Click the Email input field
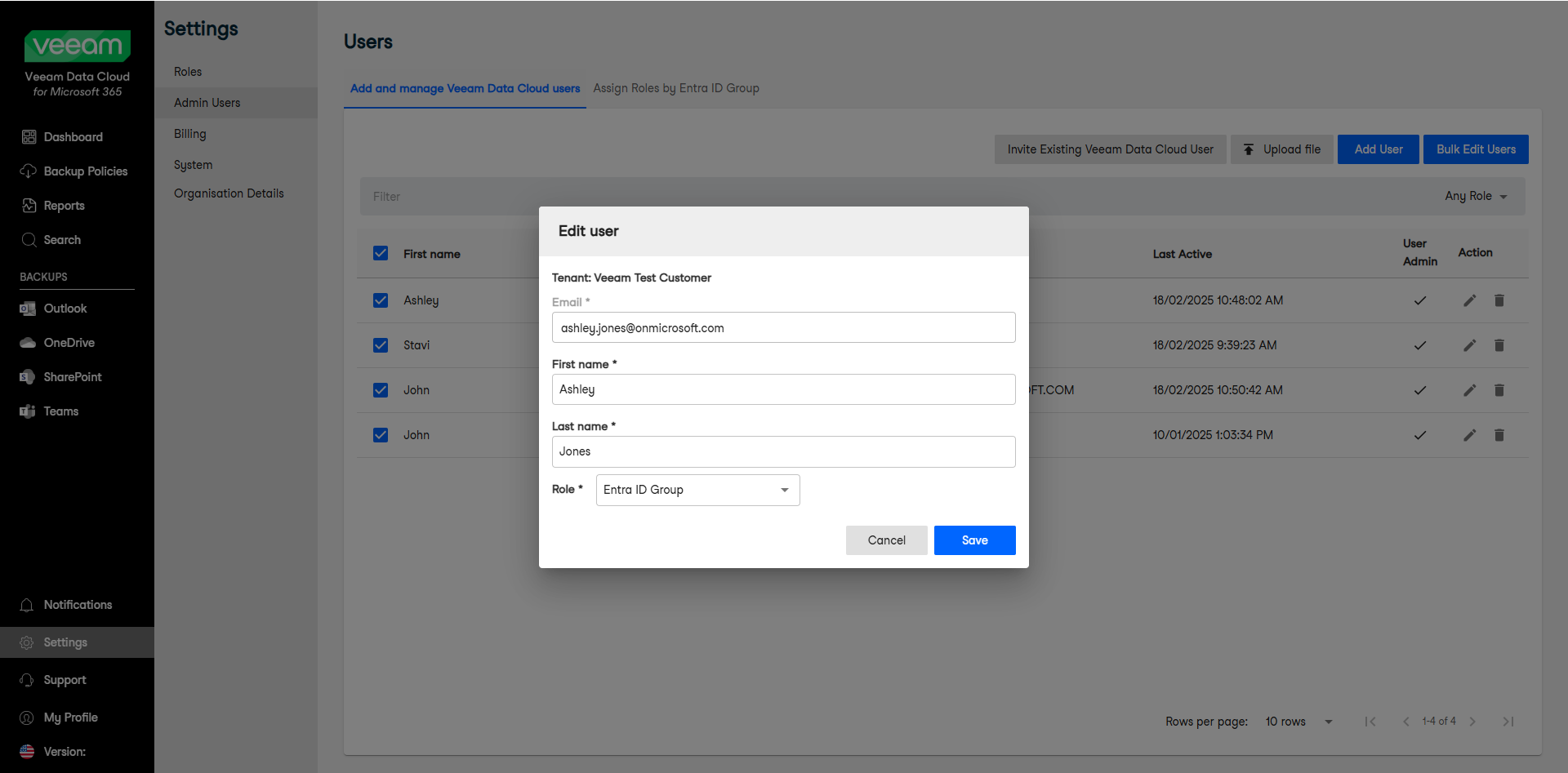 [784, 327]
